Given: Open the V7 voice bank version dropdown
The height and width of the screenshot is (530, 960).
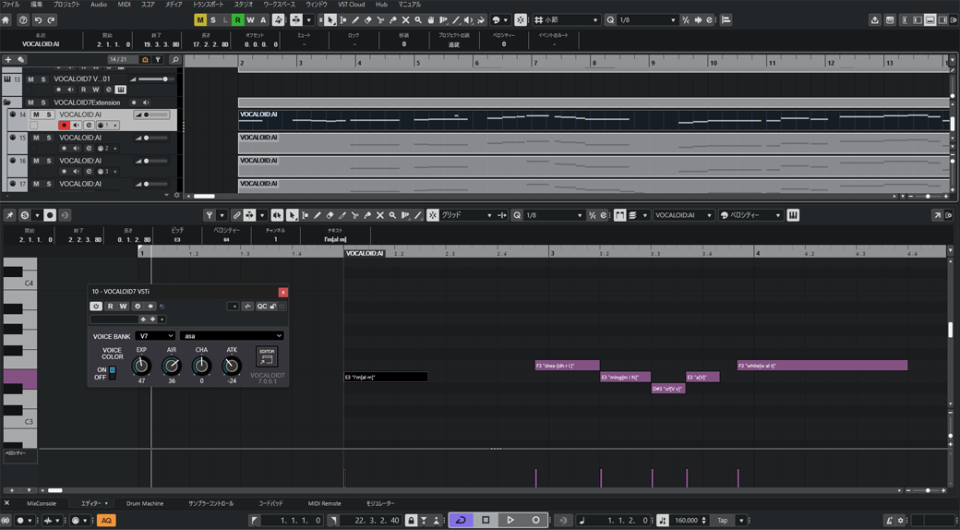Looking at the screenshot, I should coord(156,336).
